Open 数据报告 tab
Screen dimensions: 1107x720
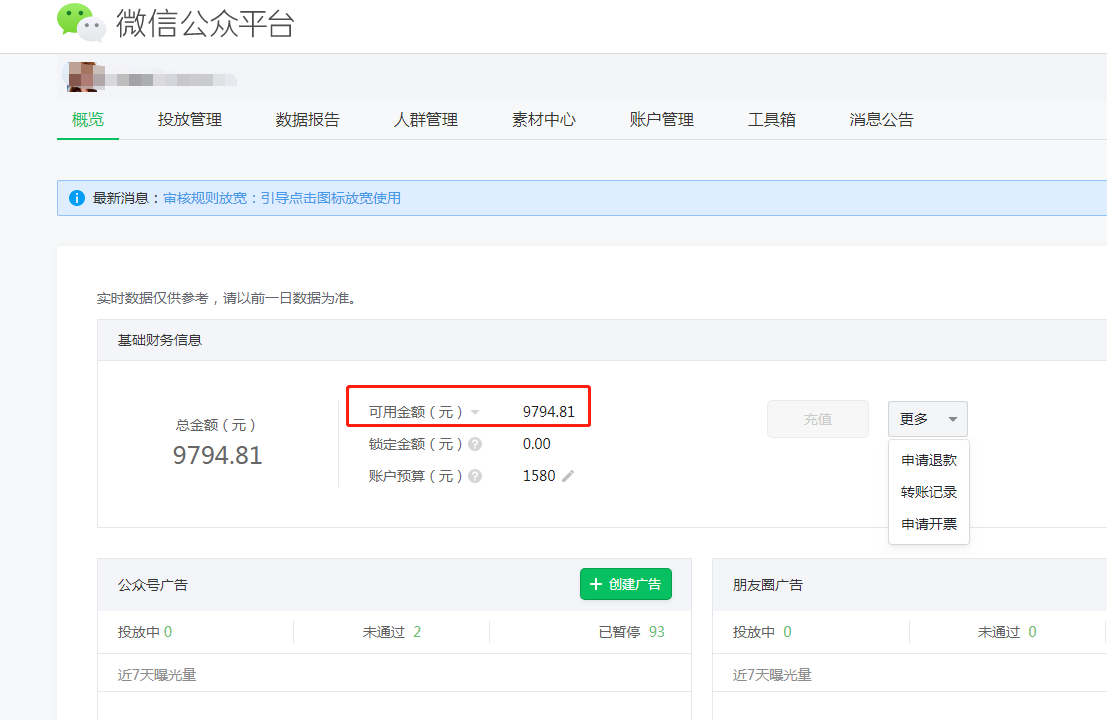[308, 120]
